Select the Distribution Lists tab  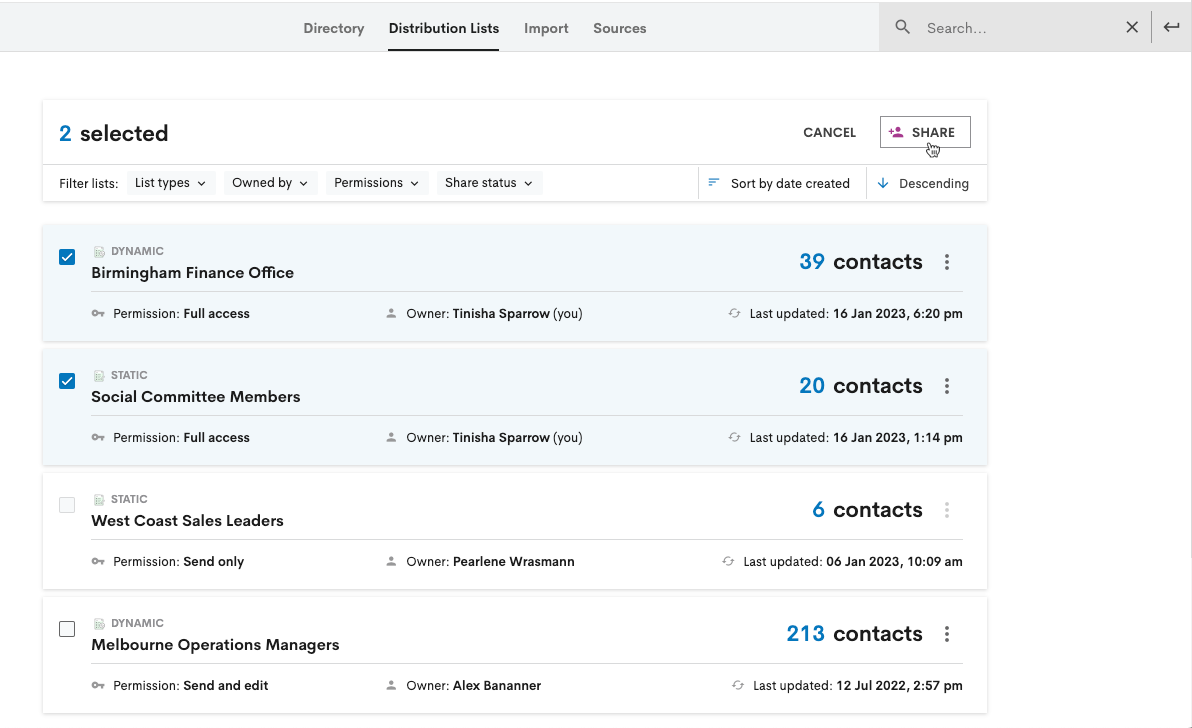pyautogui.click(x=444, y=28)
